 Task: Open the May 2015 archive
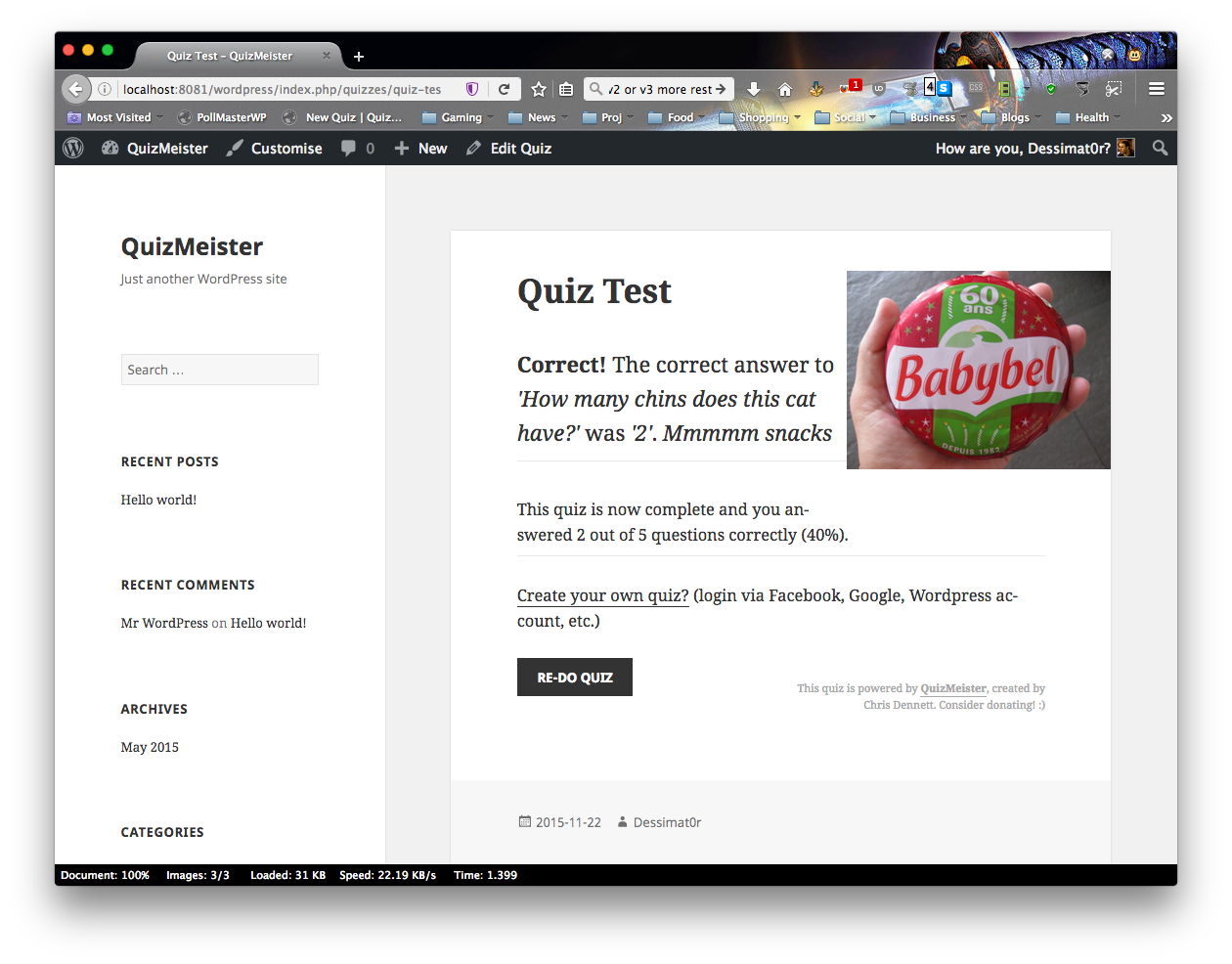tap(150, 747)
